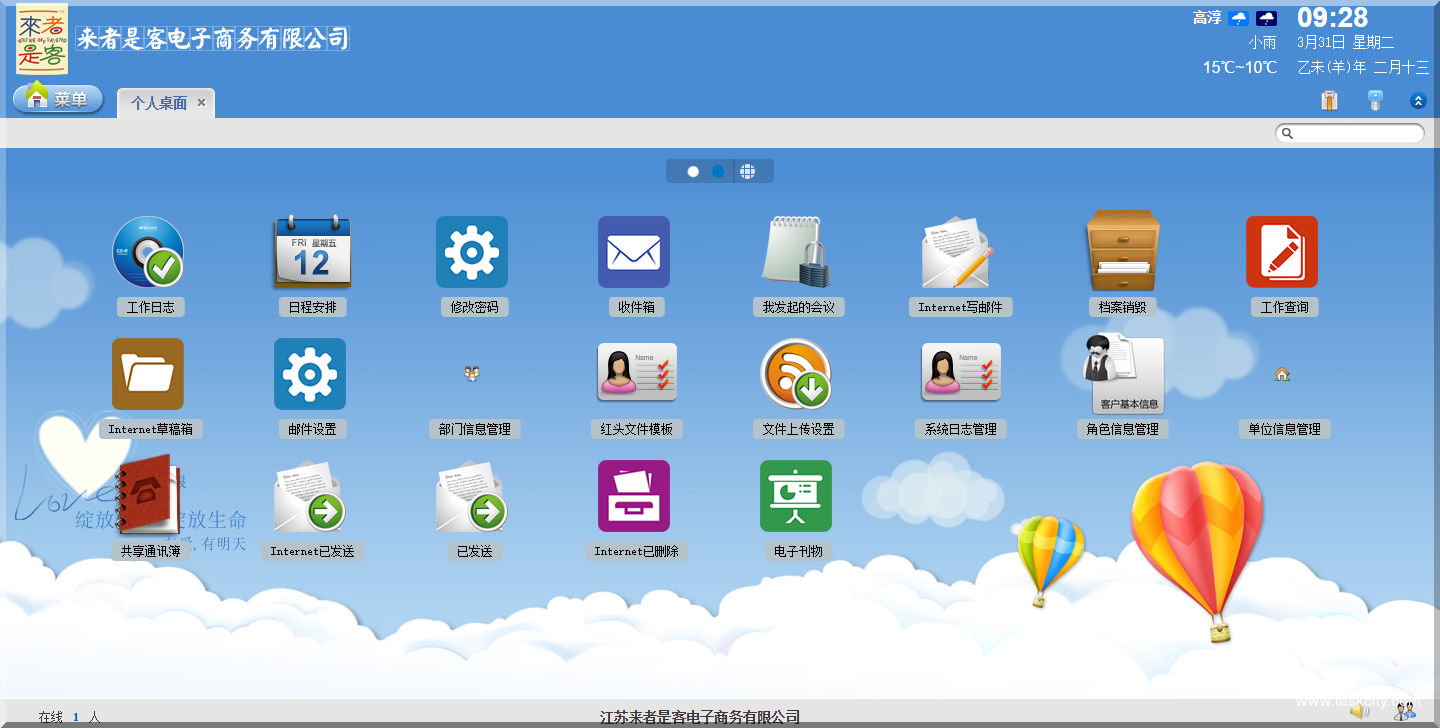Open the 工作查询 red document icon

(1282, 252)
